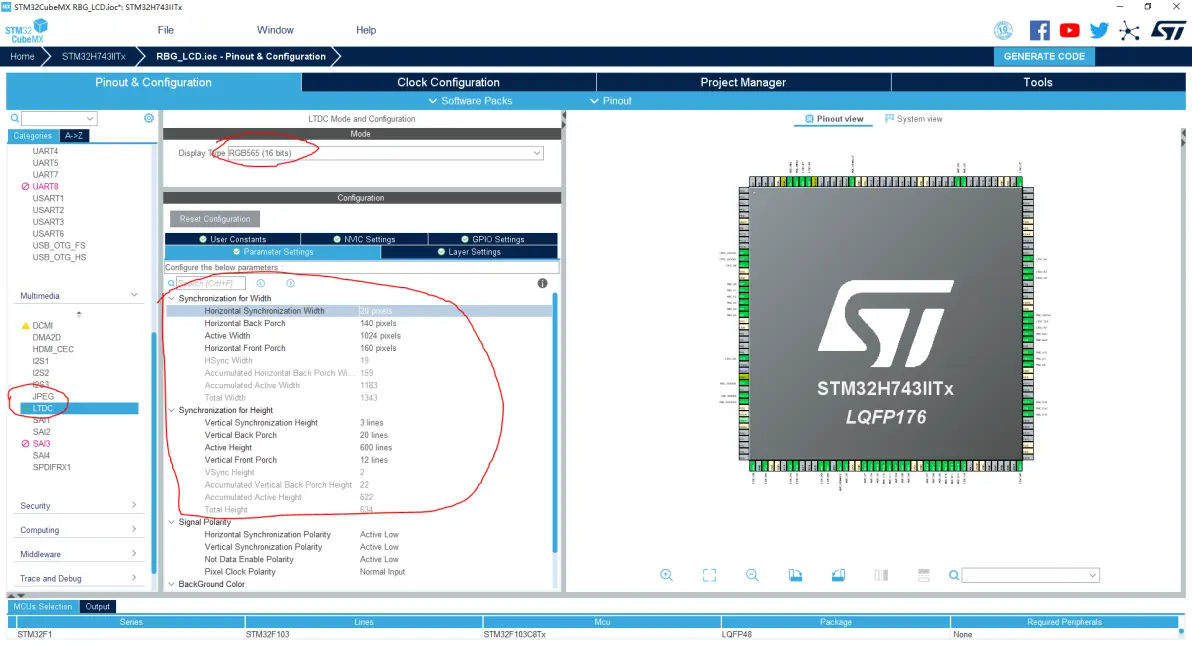Switch to Project Manager tab
The width and height of the screenshot is (1192, 646).
743,82
